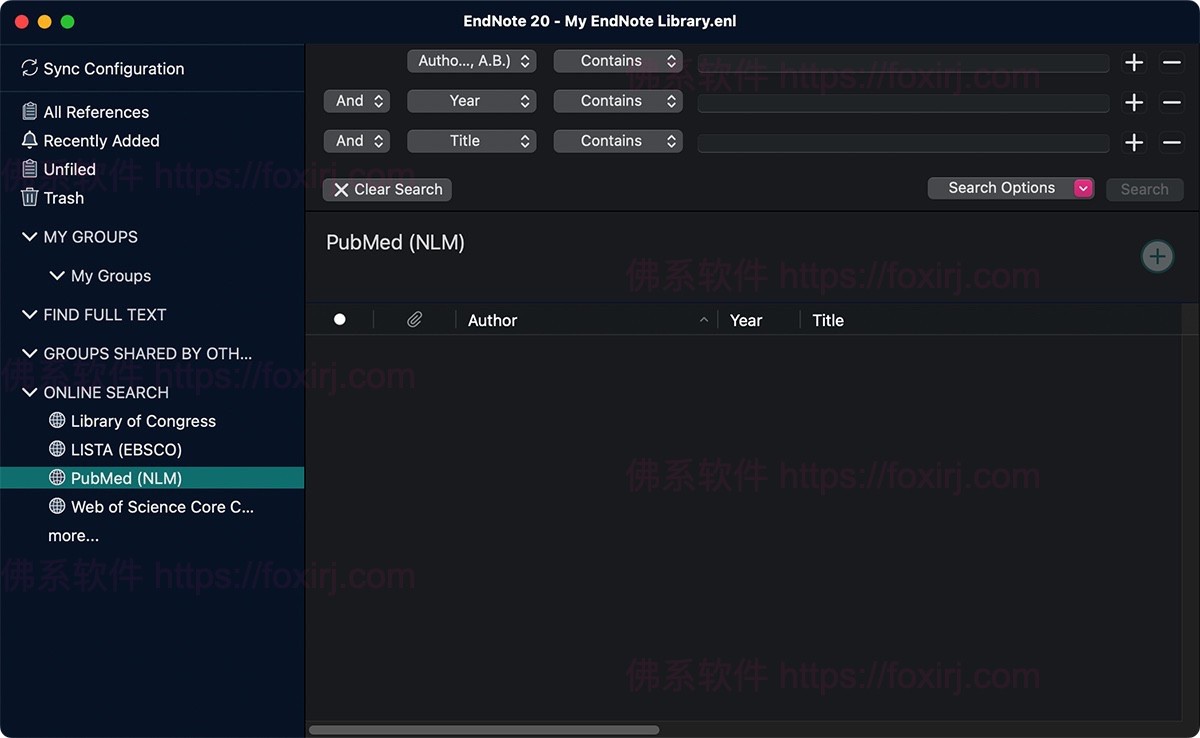1200x738 pixels.
Task: Collapse the ONLINE SEARCH section
Action: coord(29,393)
